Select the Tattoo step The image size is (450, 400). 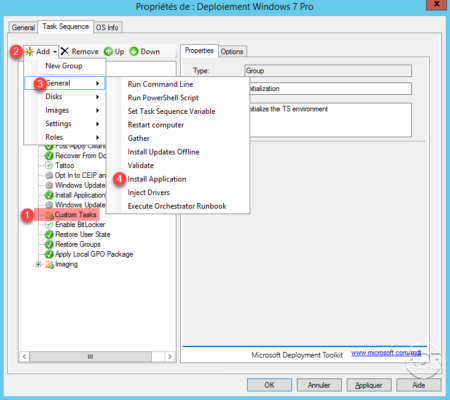[65, 165]
